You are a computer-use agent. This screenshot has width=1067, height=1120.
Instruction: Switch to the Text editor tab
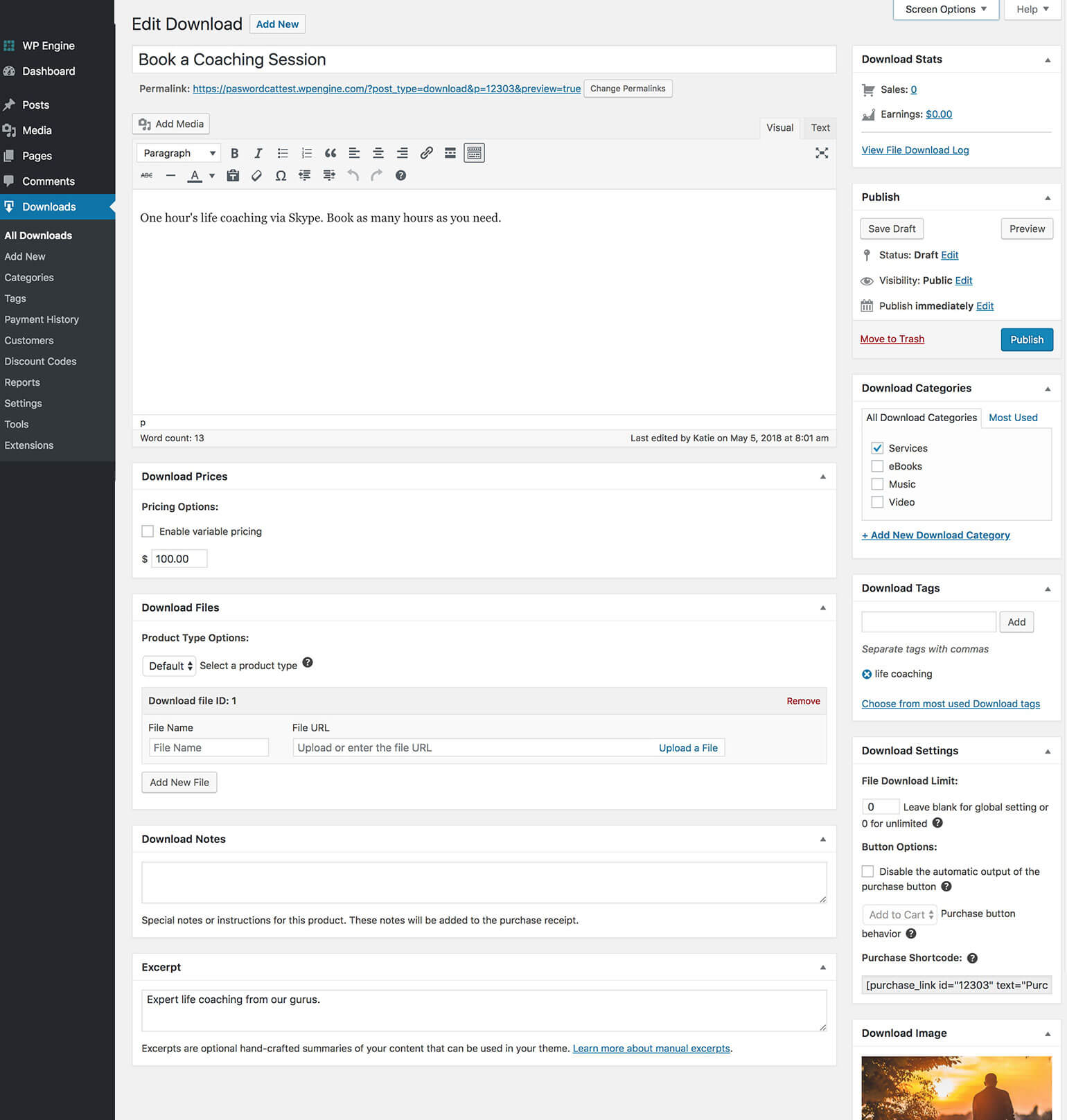click(820, 128)
